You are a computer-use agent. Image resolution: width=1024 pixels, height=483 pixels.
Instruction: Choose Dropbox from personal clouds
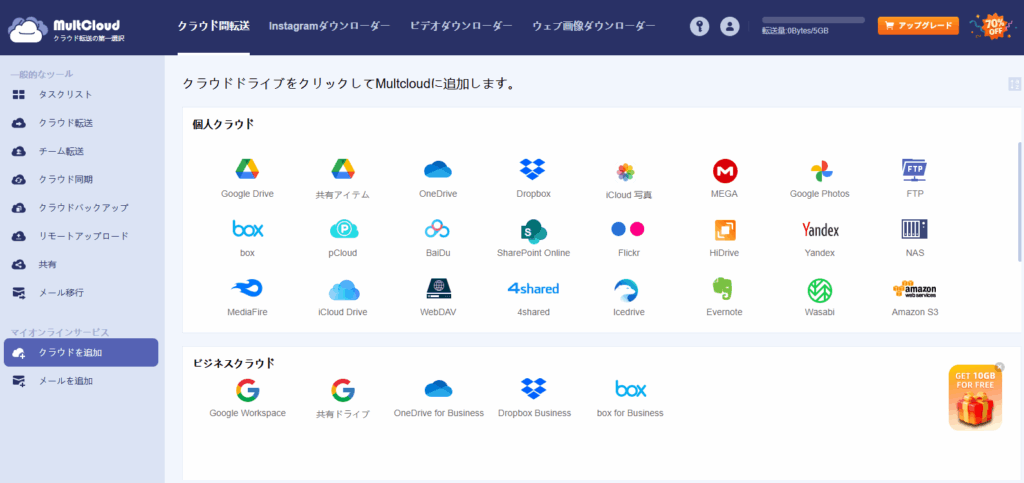(x=532, y=171)
